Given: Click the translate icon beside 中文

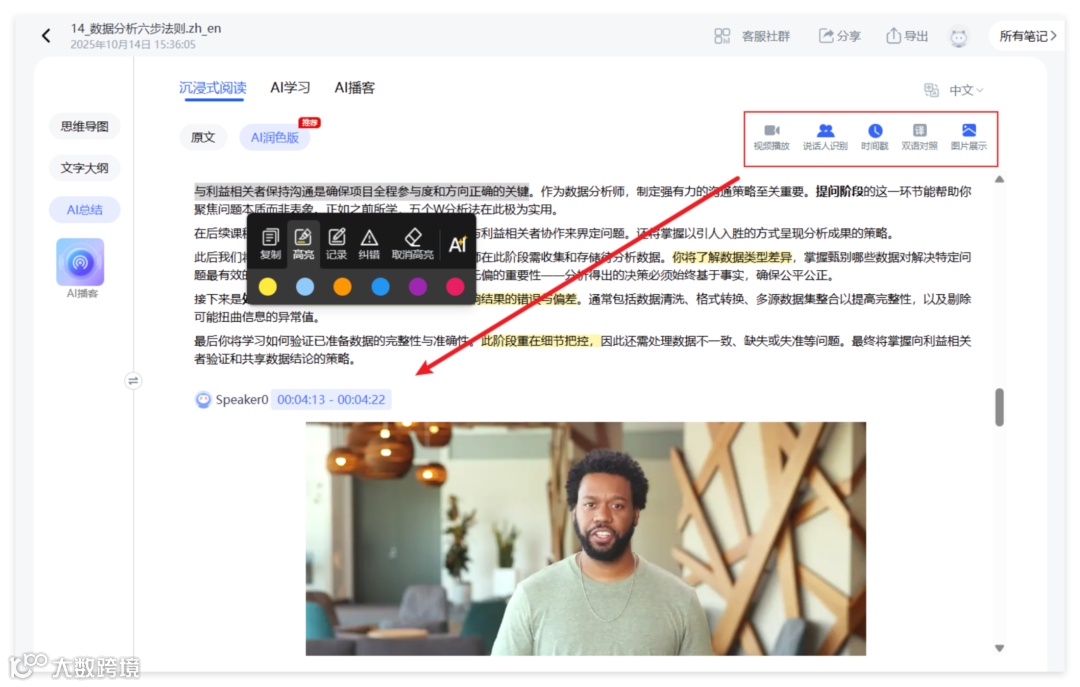Looking at the screenshot, I should pos(931,90).
